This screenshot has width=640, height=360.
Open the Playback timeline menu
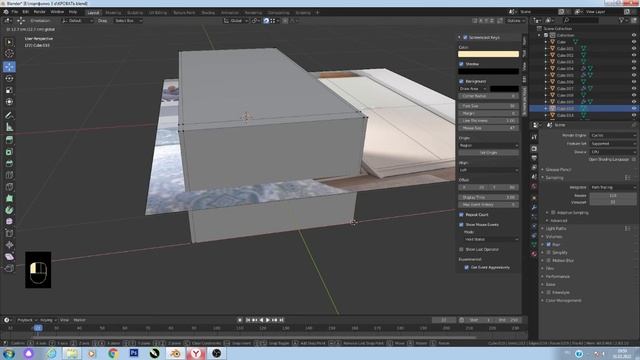coord(27,320)
